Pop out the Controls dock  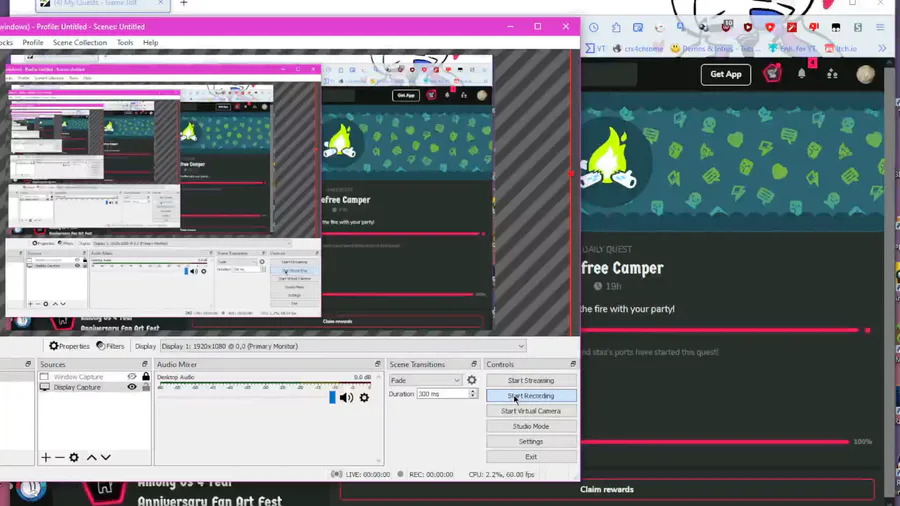click(x=573, y=364)
